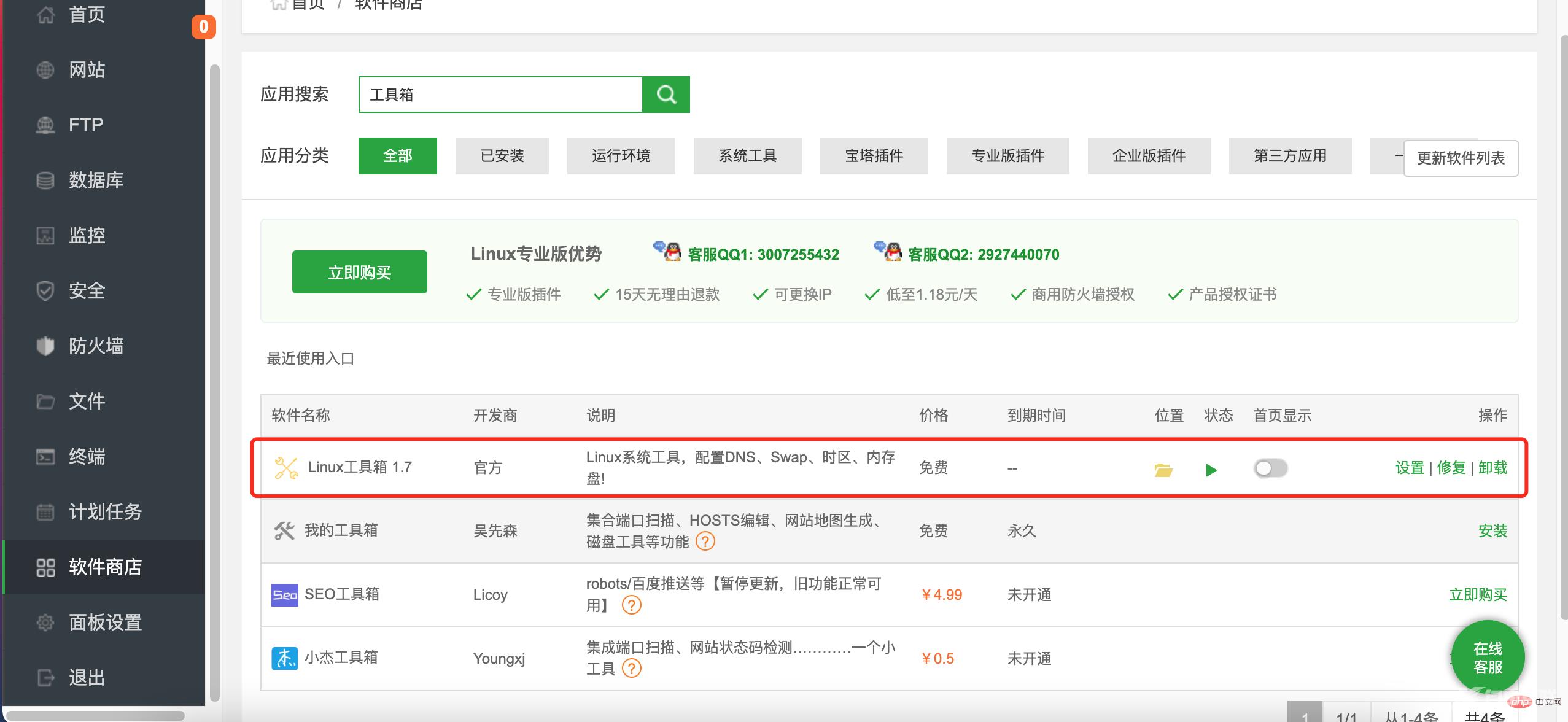
Task: Select the 宝塔插件 category tab
Action: point(874,156)
